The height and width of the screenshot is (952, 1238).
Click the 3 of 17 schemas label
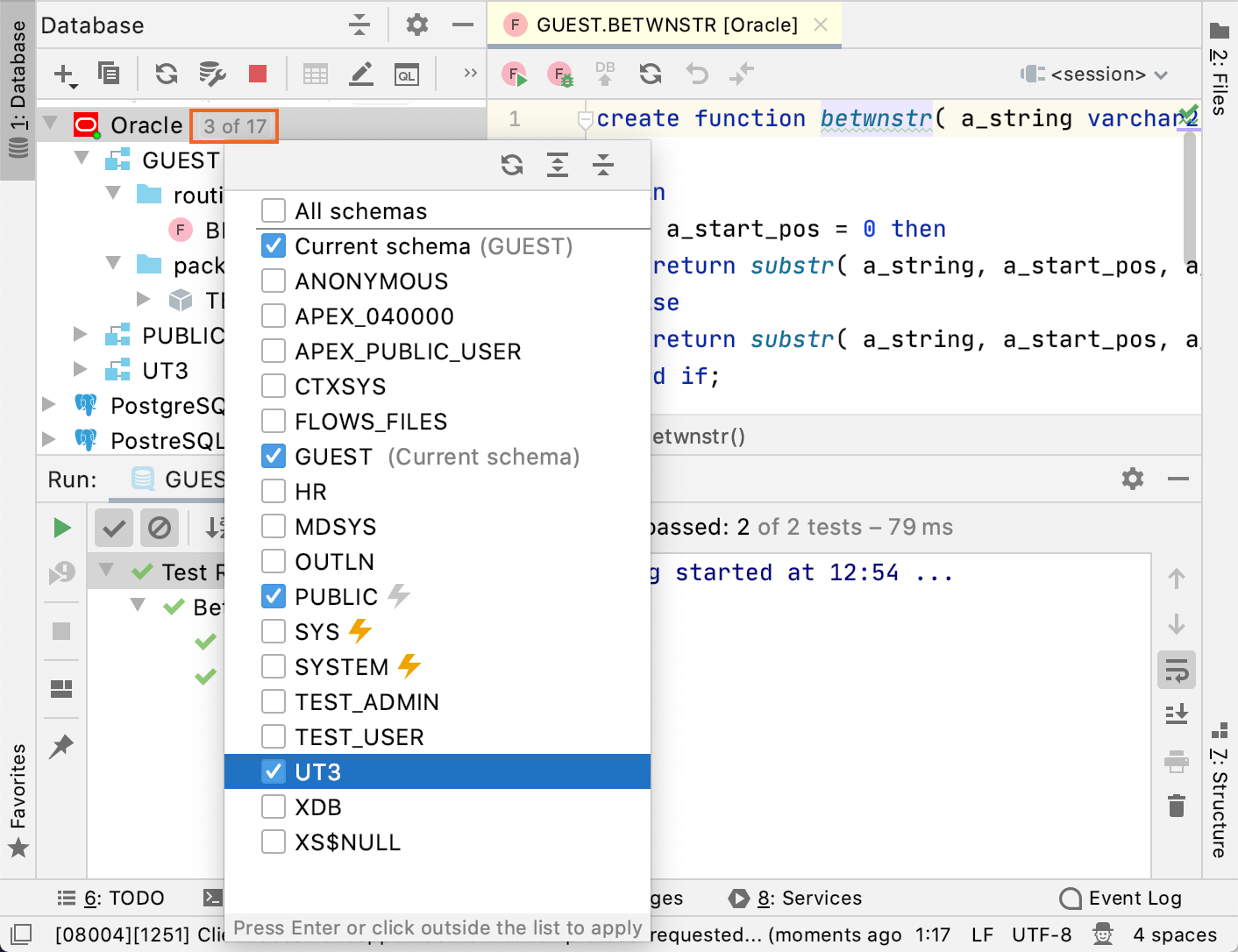click(x=233, y=125)
